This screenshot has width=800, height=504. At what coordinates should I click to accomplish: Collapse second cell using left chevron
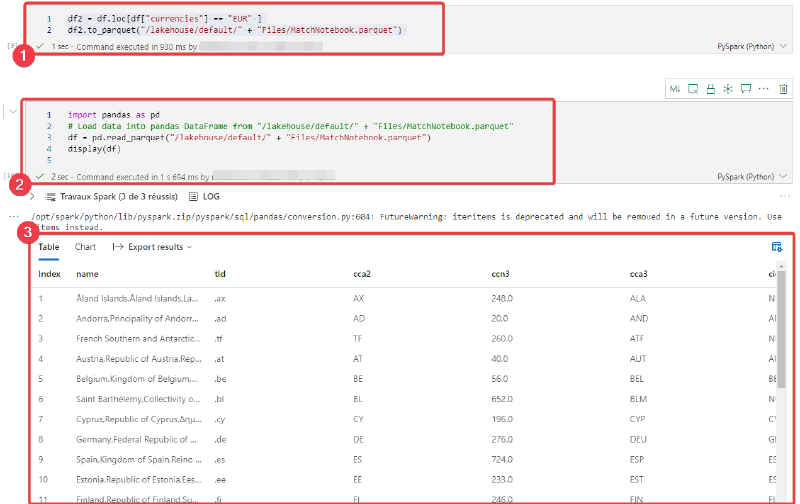[x=13, y=111]
